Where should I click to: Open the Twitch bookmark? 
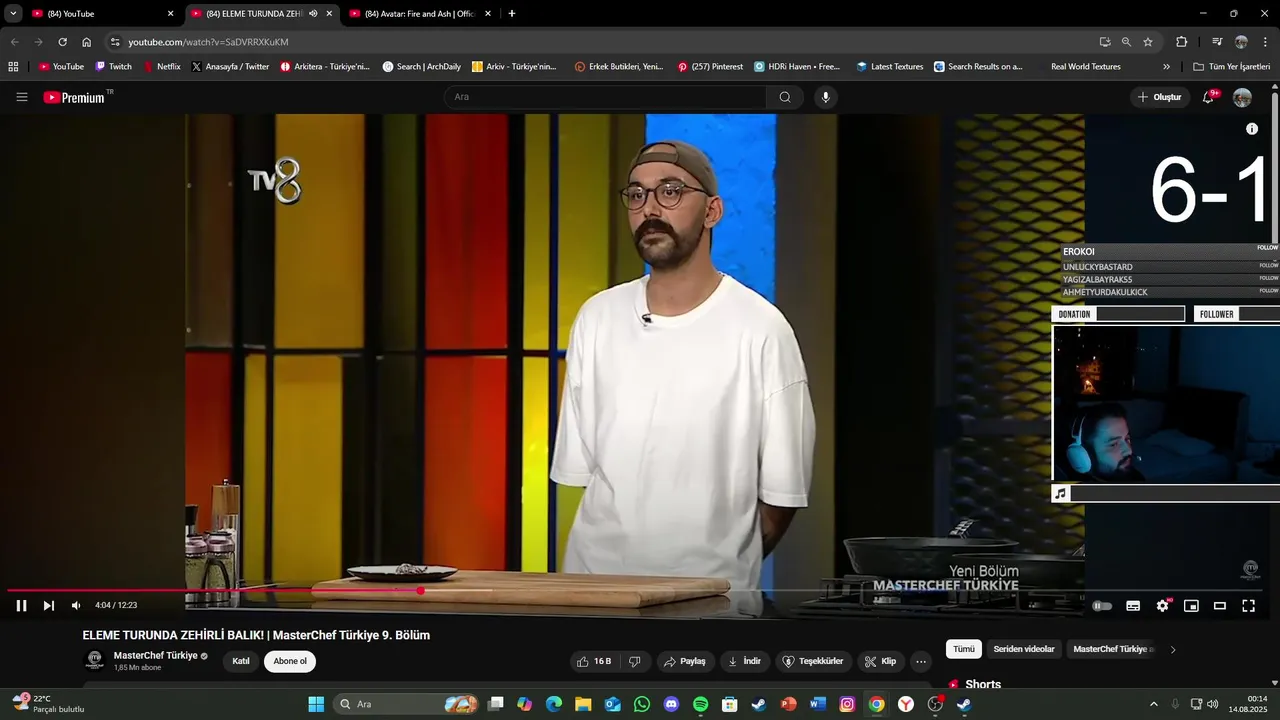[x=113, y=67]
